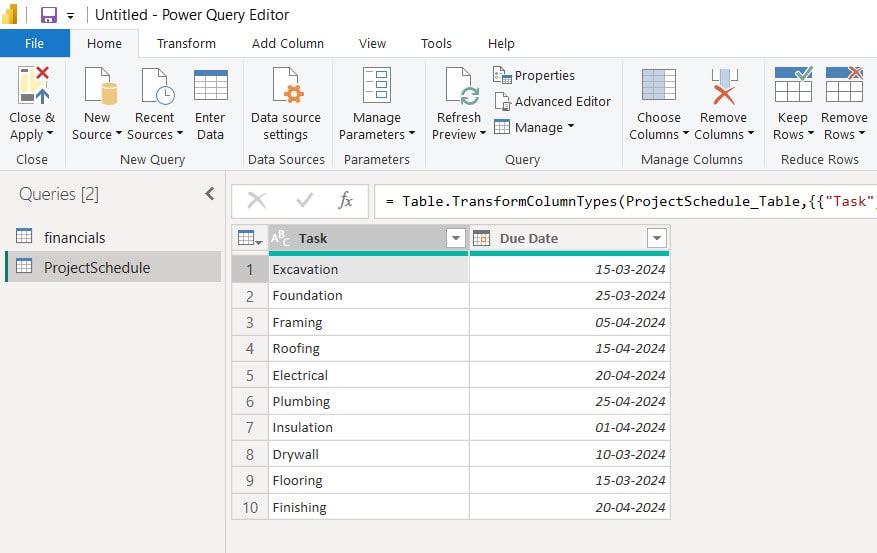Cancel formula edit with X icon
Screen dimensions: 877x553
[257, 200]
